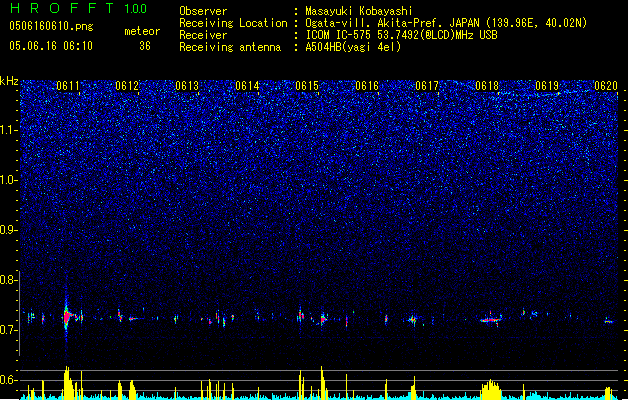Click the 0619 time marker
629x400 pixels.
547,86
